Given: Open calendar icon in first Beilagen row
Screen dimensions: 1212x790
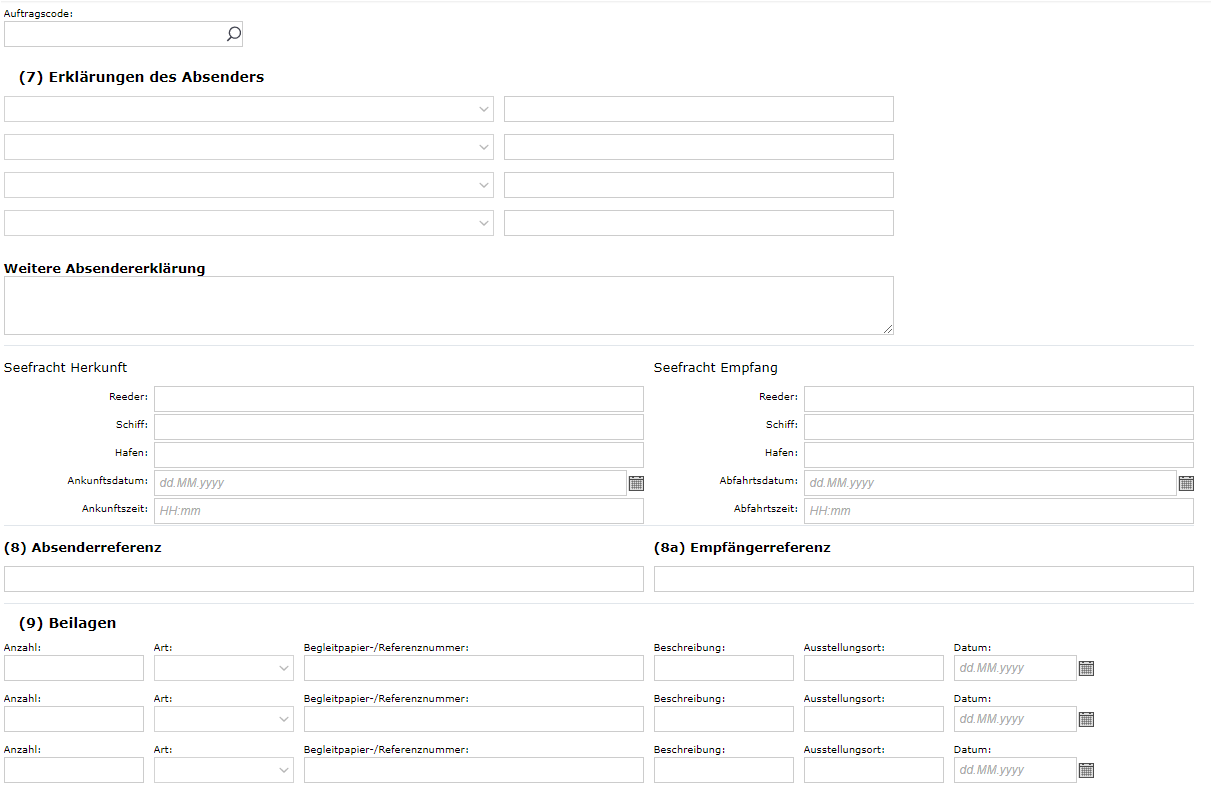Looking at the screenshot, I should pyautogui.click(x=1086, y=668).
